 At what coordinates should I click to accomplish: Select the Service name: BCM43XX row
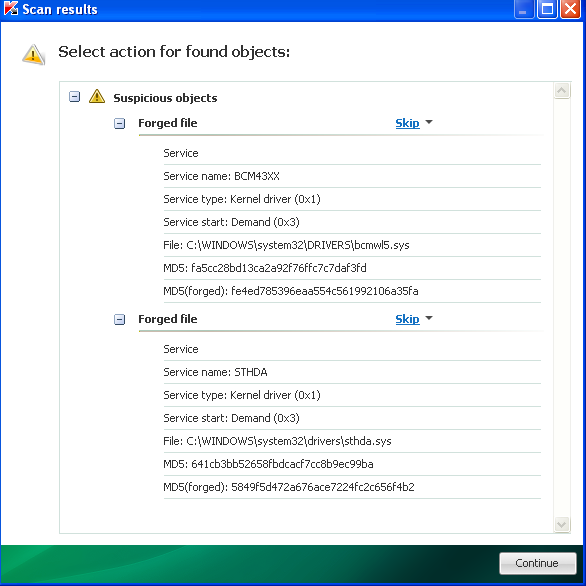pos(352,176)
